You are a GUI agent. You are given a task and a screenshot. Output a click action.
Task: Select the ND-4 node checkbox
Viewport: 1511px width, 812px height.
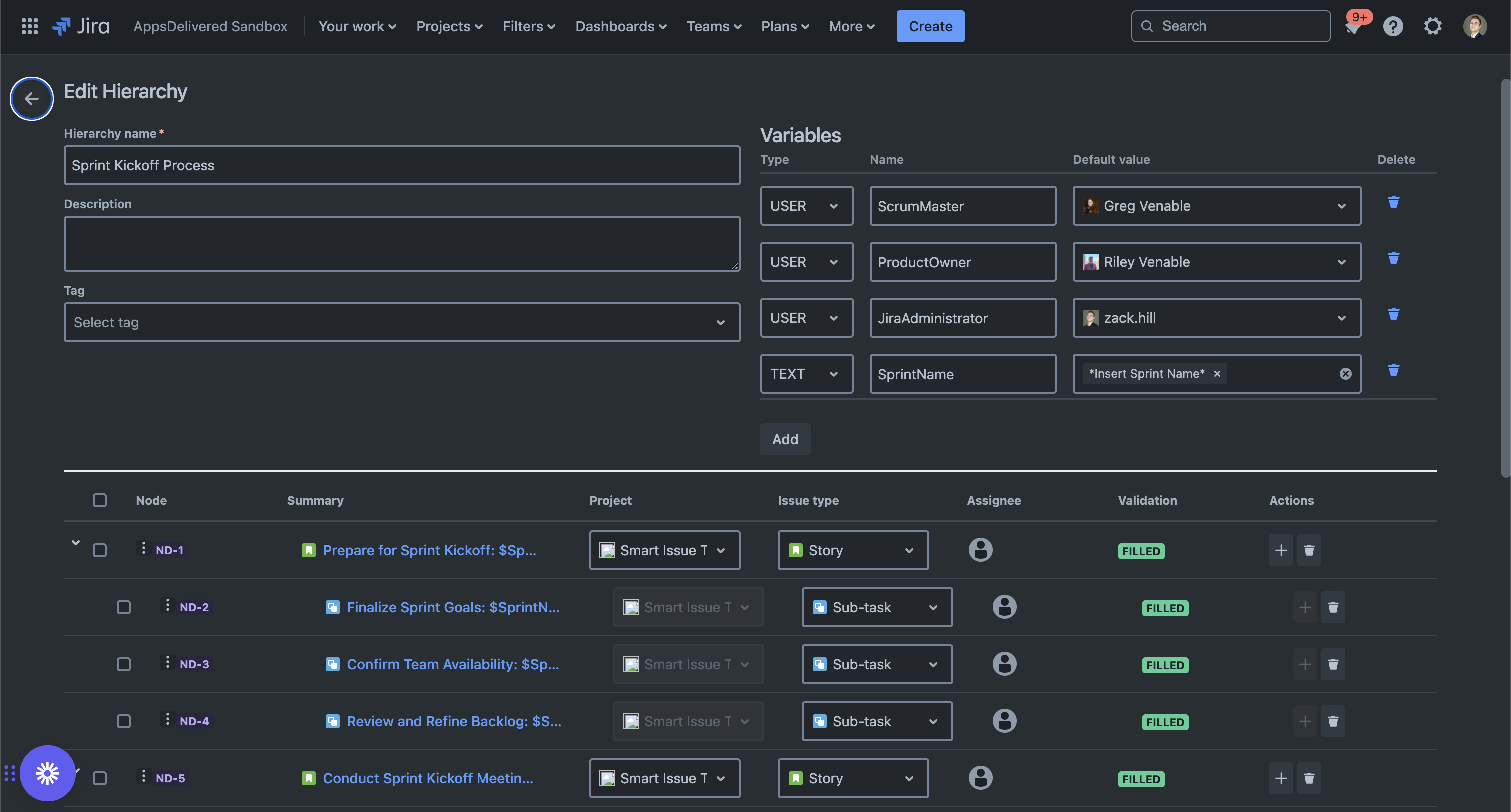[124, 721]
